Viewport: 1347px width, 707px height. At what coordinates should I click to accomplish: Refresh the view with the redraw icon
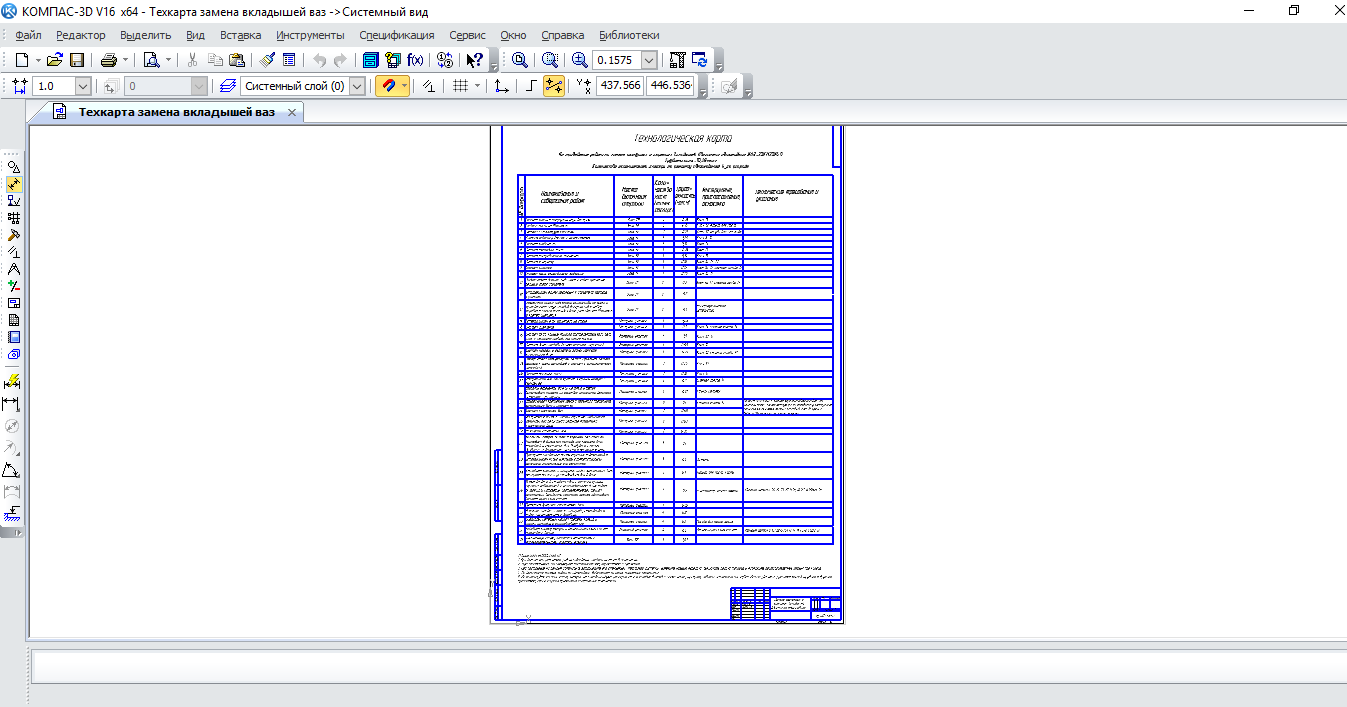(700, 60)
